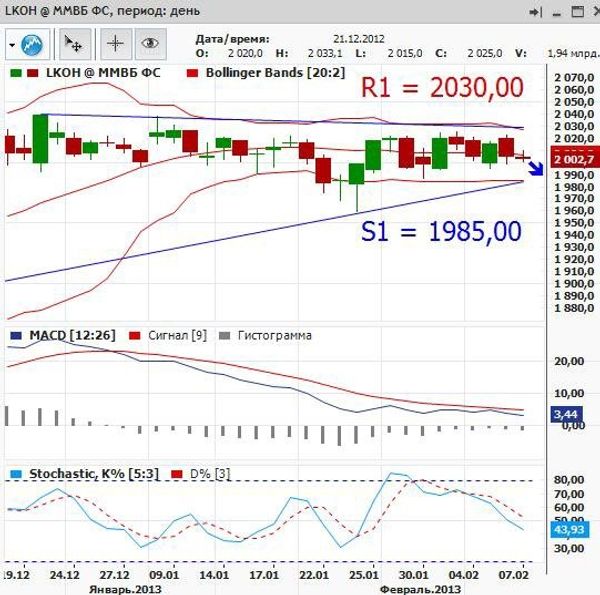Image resolution: width=600 pixels, height=595 pixels.
Task: Click the Bollinger Bands red color swatch
Action: [192, 73]
